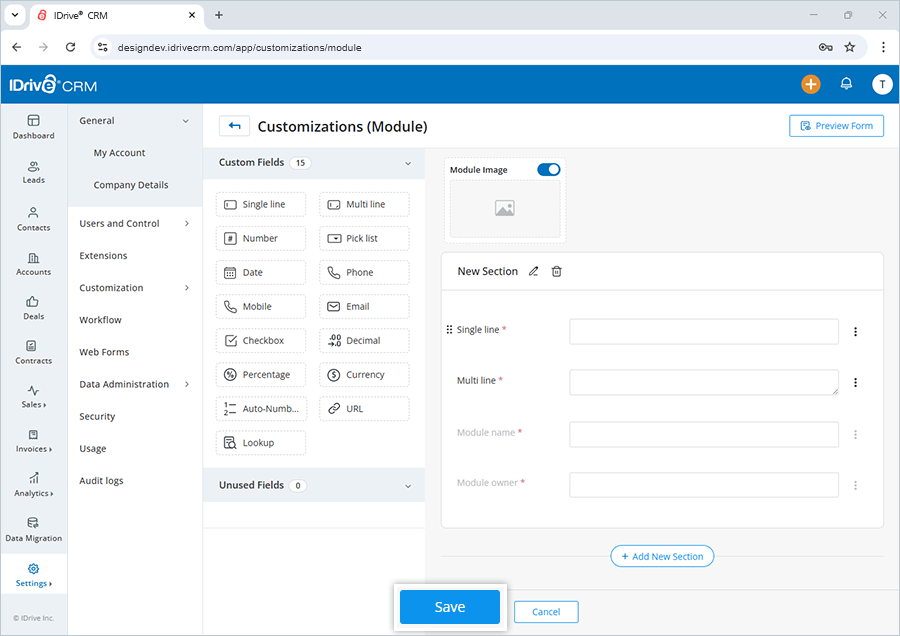The width and height of the screenshot is (900, 636).
Task: Click the Multi line text input field
Action: (x=704, y=382)
